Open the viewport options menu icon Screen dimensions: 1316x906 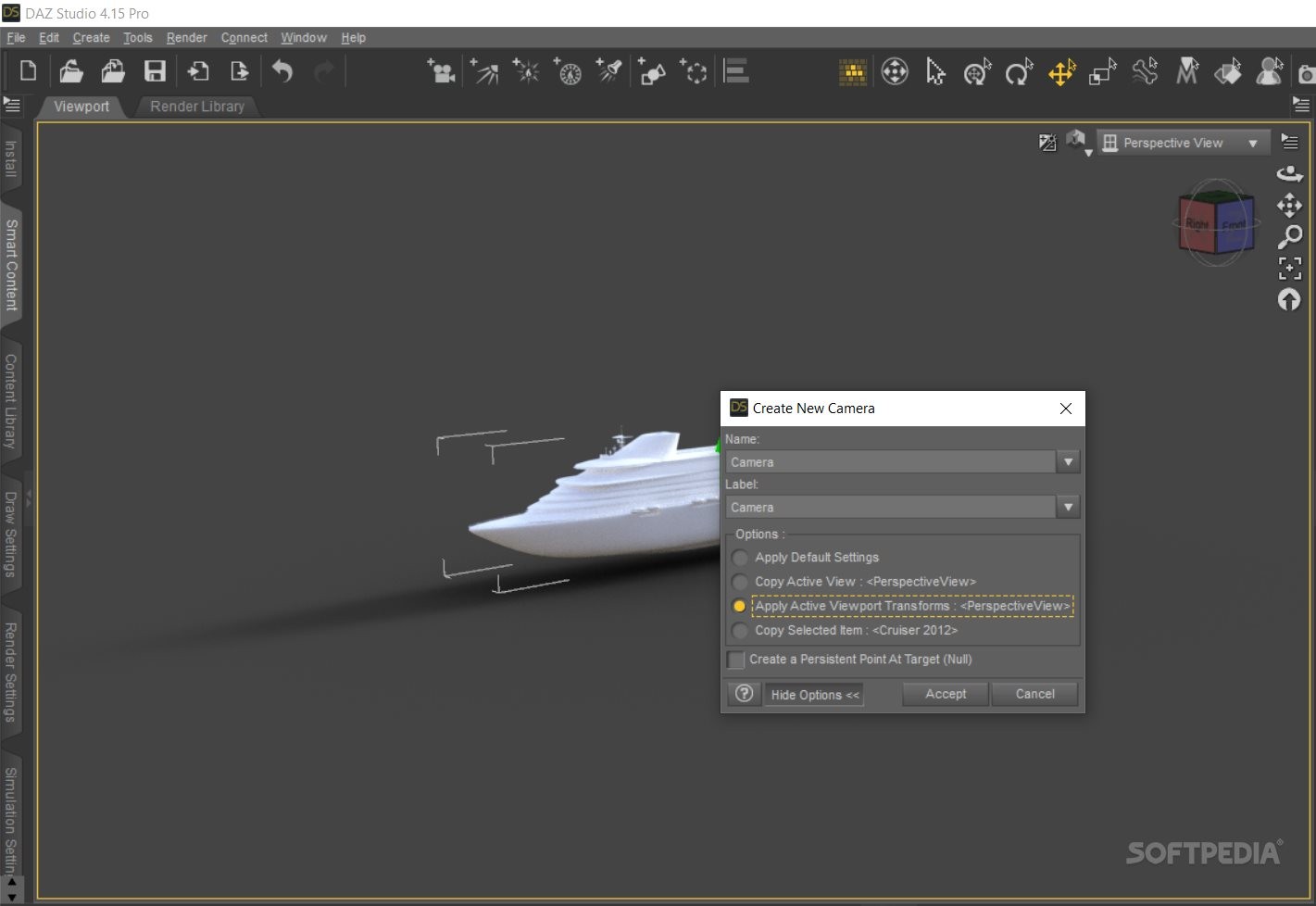[x=1290, y=142]
